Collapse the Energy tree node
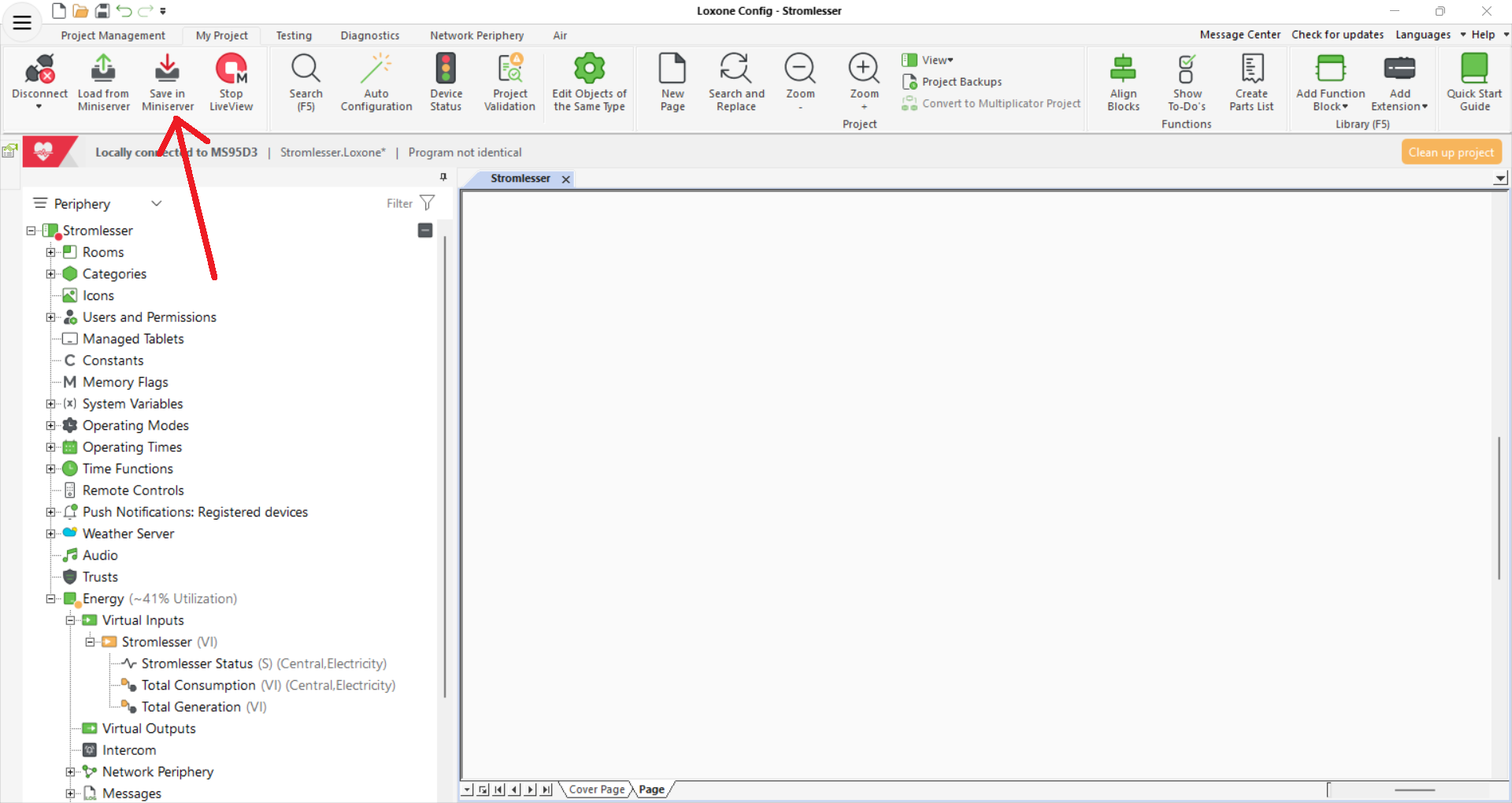The height and width of the screenshot is (803, 1512). (x=51, y=599)
